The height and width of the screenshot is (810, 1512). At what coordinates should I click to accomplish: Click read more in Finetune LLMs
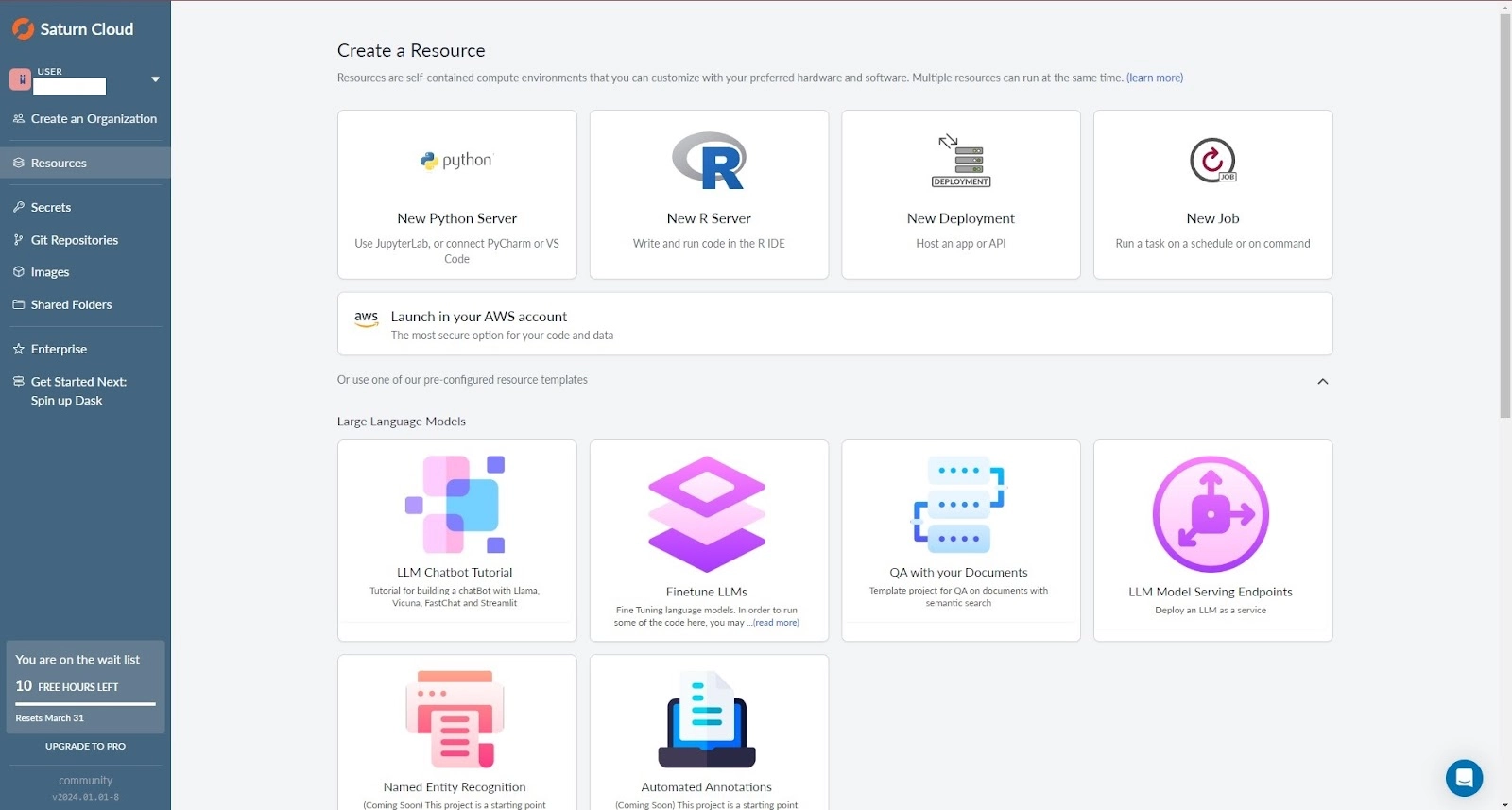[776, 623]
